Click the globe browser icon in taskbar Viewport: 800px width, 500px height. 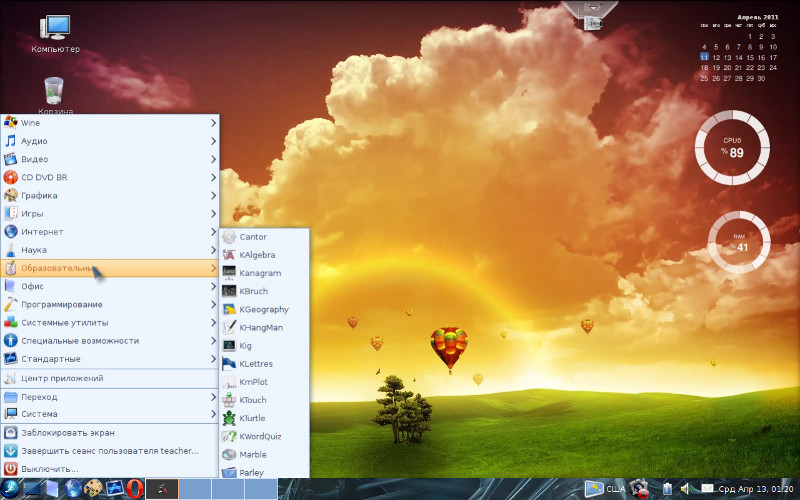(x=72, y=489)
